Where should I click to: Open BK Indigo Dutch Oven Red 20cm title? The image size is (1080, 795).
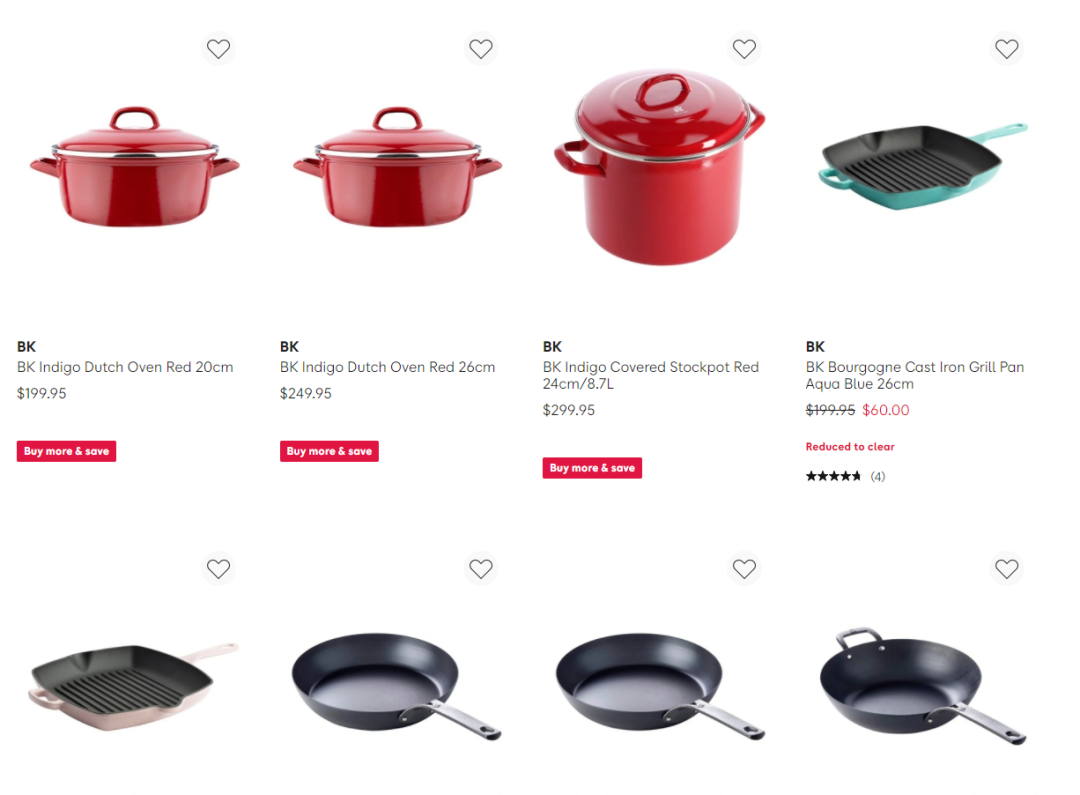[x=125, y=367]
